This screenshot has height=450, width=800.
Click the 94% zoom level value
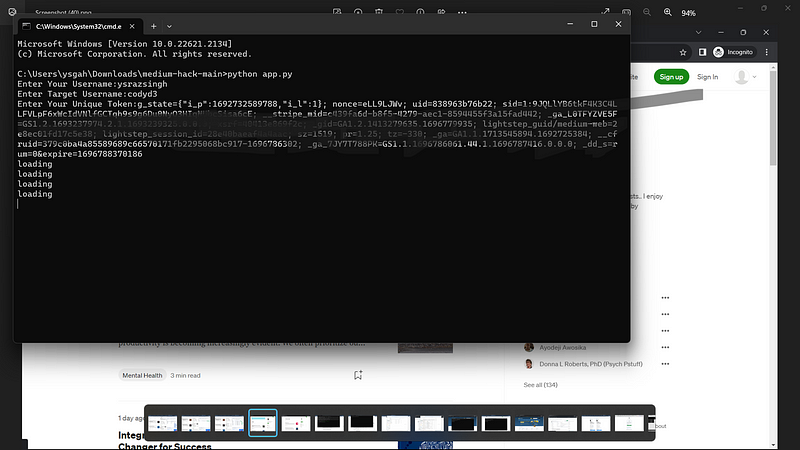click(688, 13)
